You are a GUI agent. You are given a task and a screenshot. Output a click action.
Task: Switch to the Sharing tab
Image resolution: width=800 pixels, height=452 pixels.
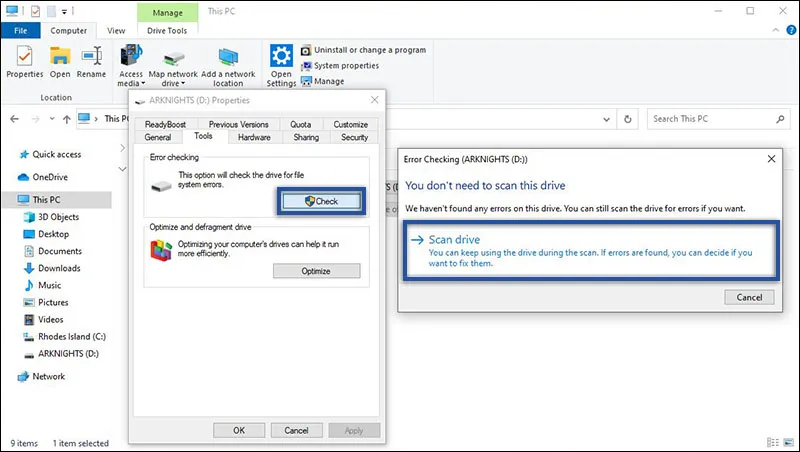pyautogui.click(x=306, y=137)
